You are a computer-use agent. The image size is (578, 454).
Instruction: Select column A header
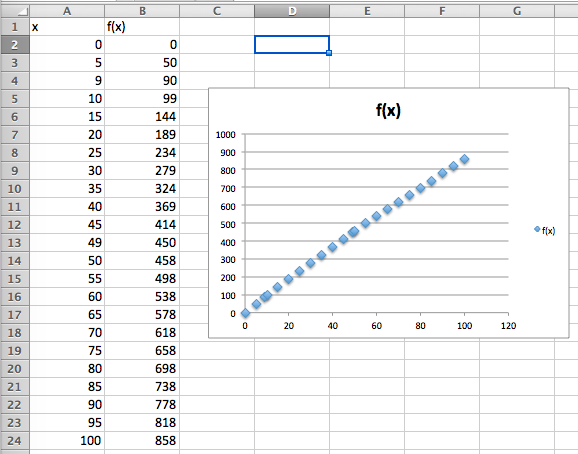click(x=67, y=11)
